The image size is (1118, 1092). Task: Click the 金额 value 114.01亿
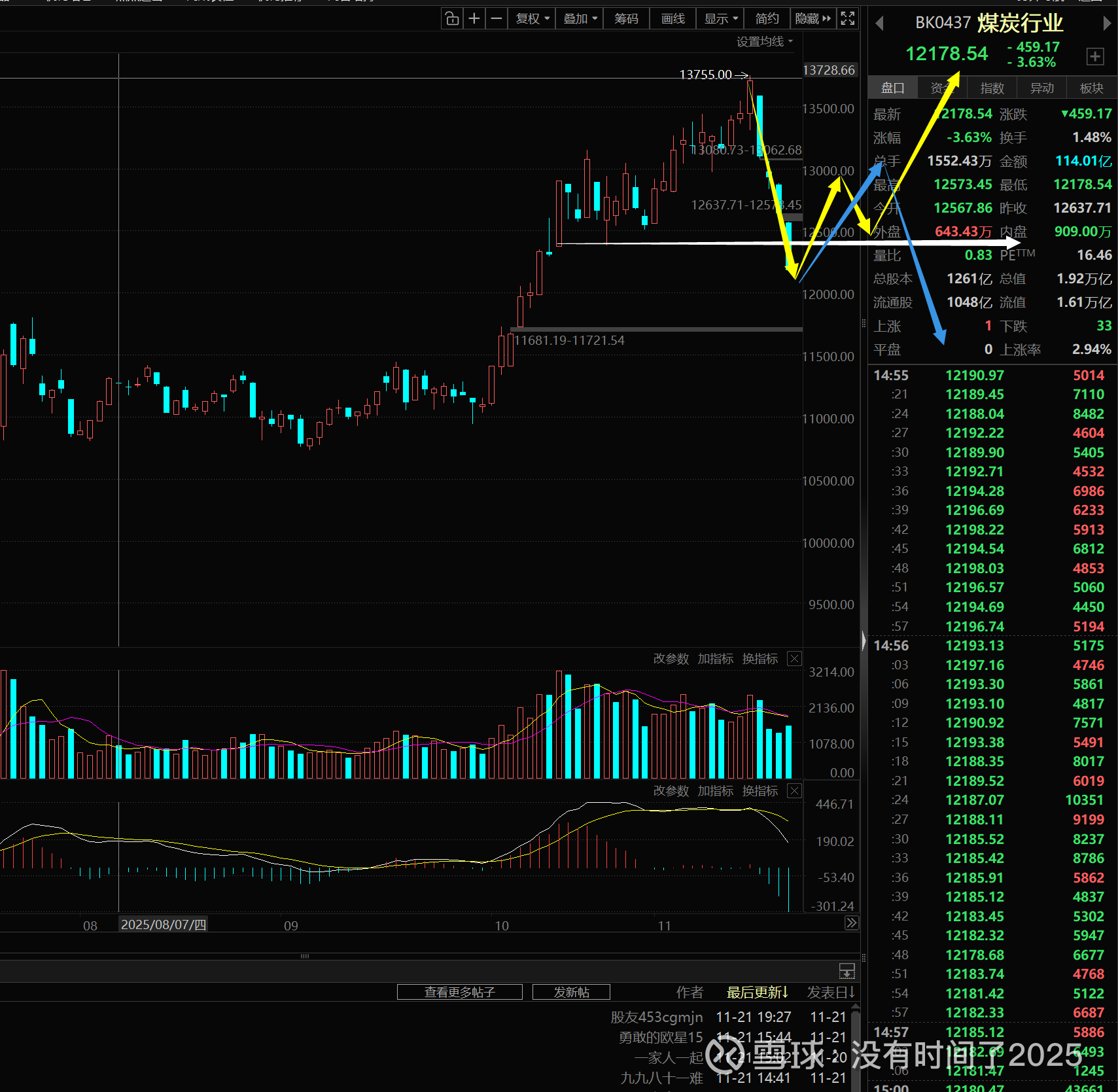(1083, 161)
